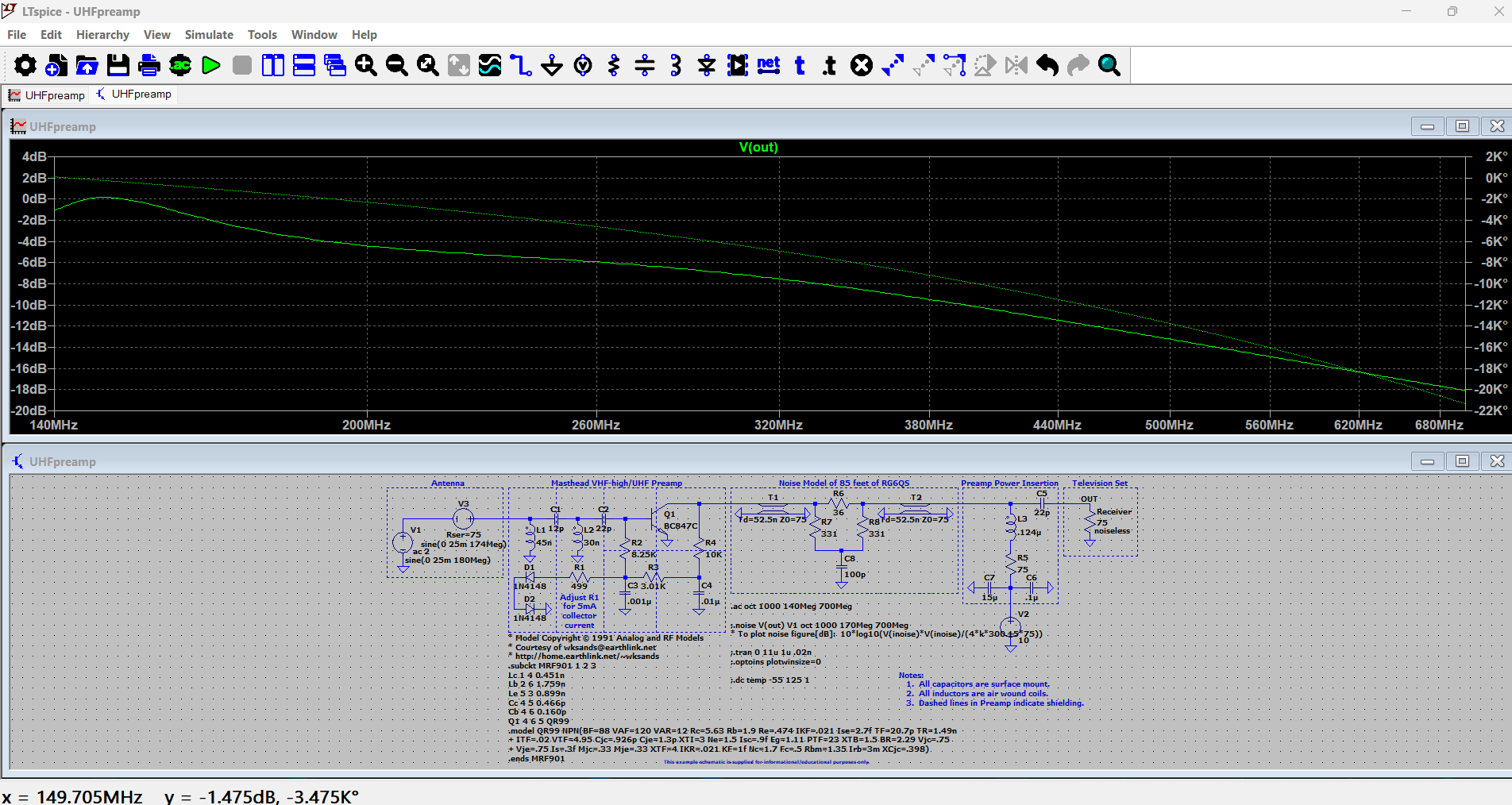Close the UHFpreamp schematic pane
The height and width of the screenshot is (805, 1512).
[1497, 461]
